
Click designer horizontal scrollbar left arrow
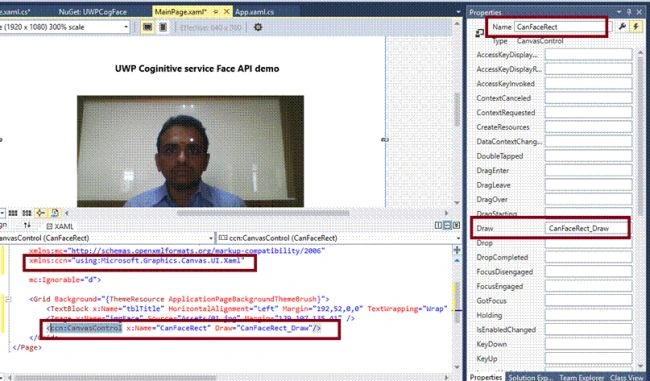click(x=67, y=213)
